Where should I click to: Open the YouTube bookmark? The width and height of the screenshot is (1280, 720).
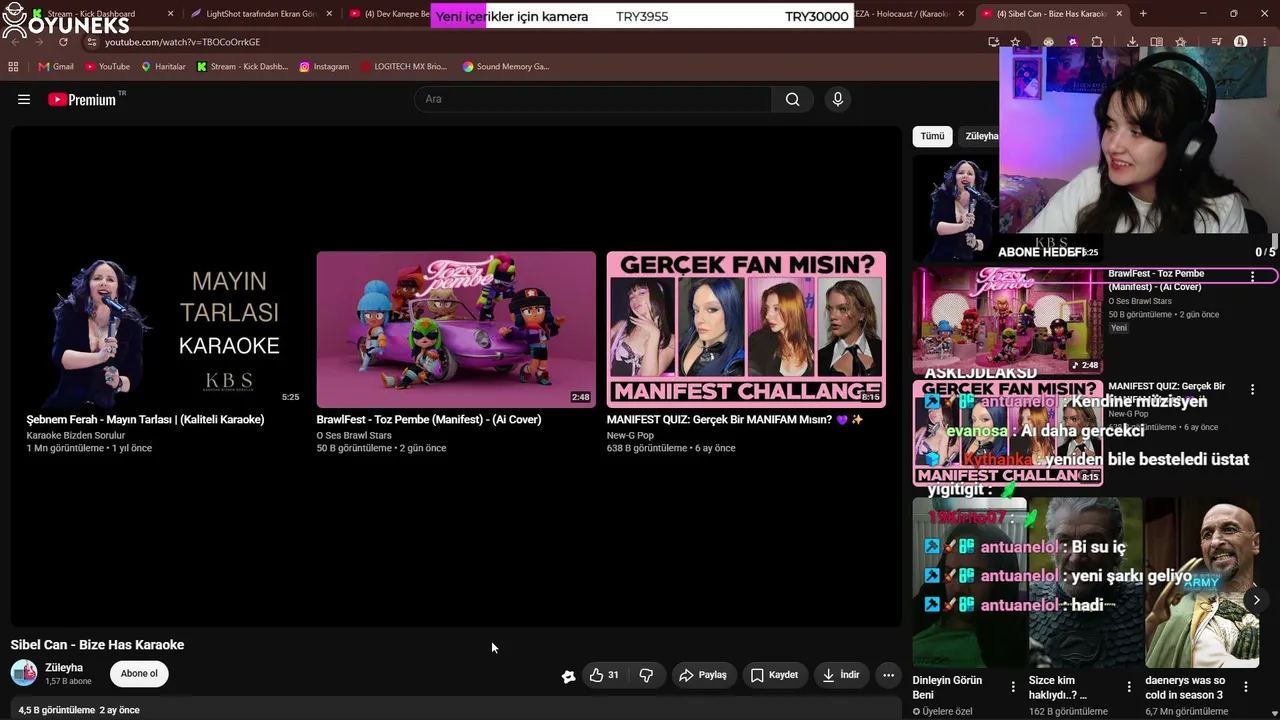tap(108, 67)
